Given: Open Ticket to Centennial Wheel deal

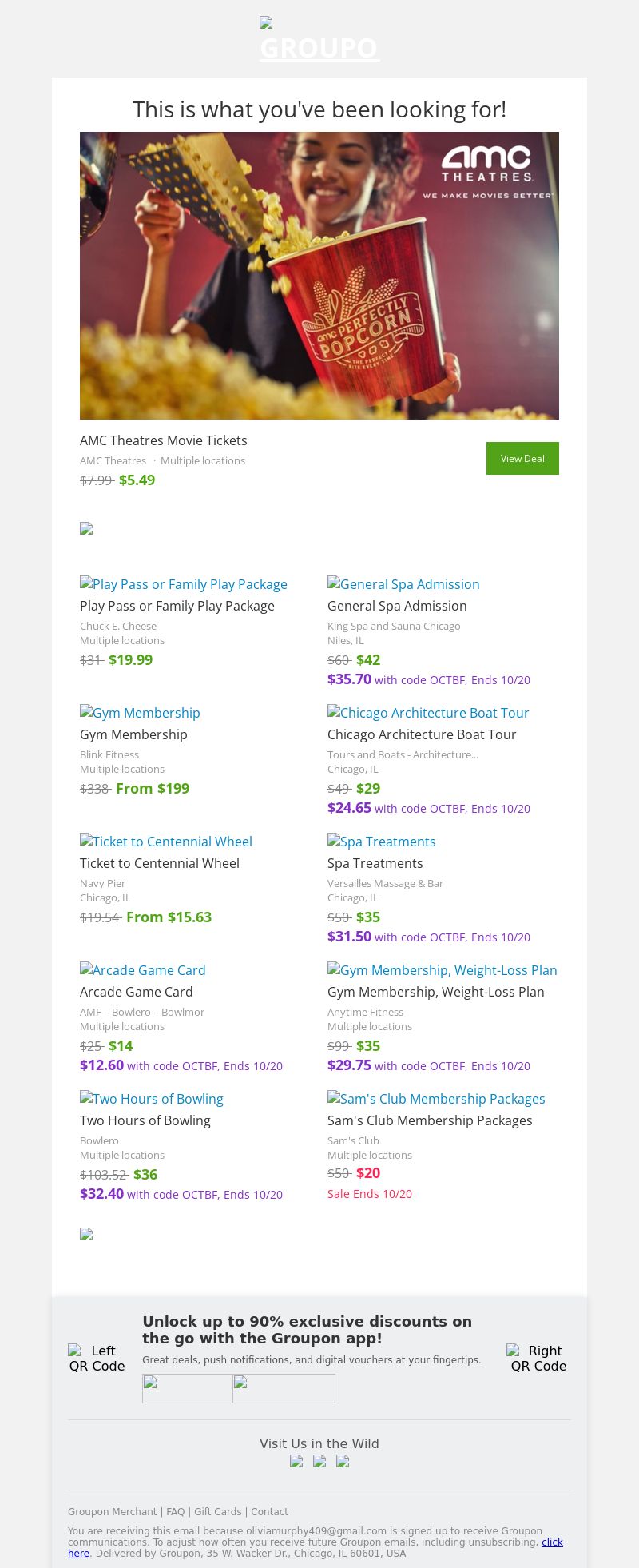Looking at the screenshot, I should [166, 842].
